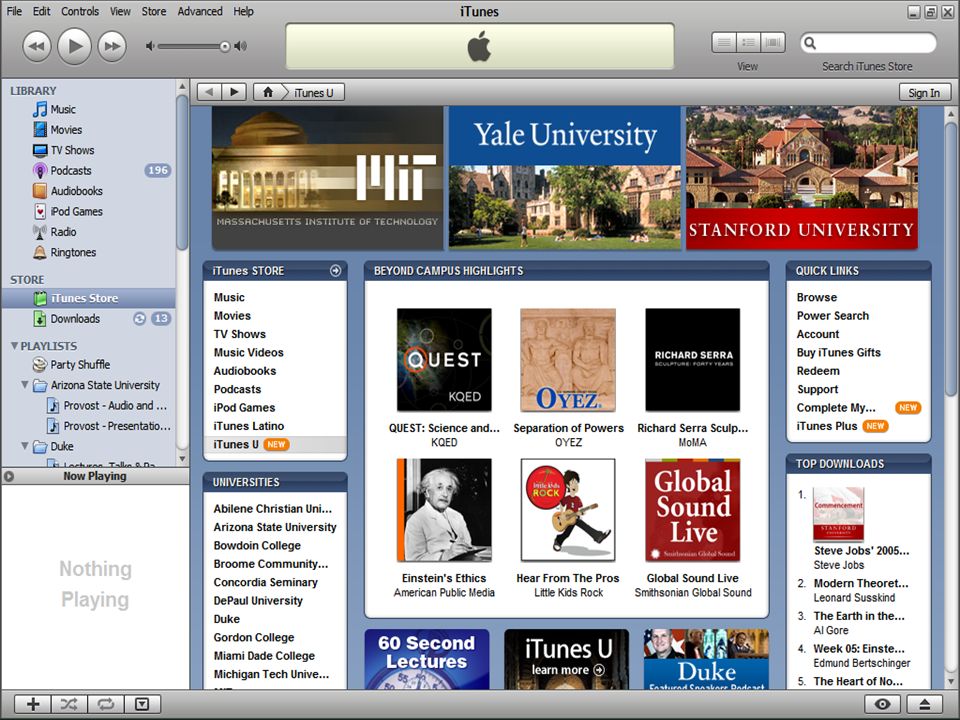The height and width of the screenshot is (720, 960).
Task: Open the File menu
Action: click(14, 11)
